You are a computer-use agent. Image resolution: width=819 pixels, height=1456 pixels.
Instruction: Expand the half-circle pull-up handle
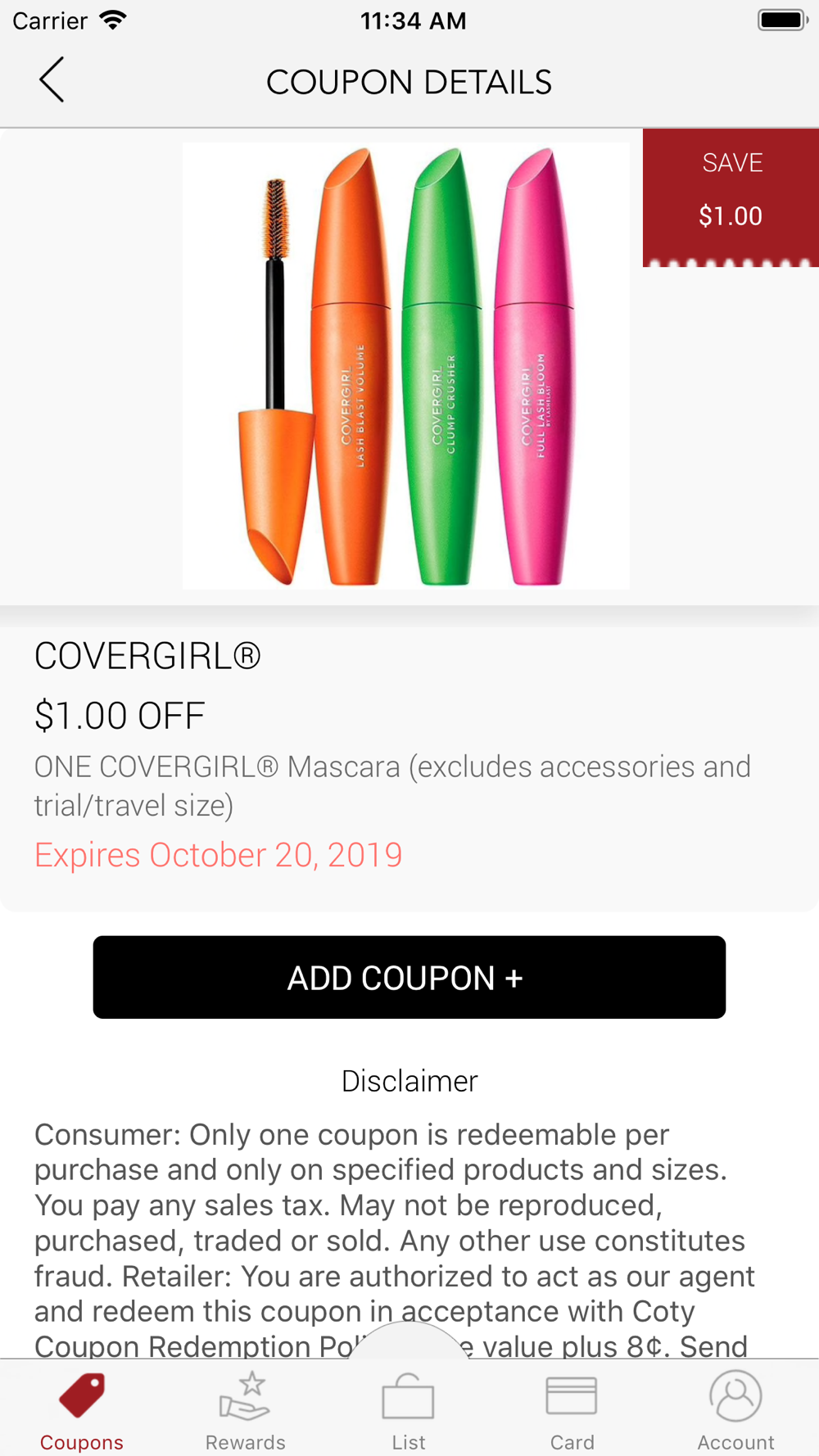[x=409, y=1340]
